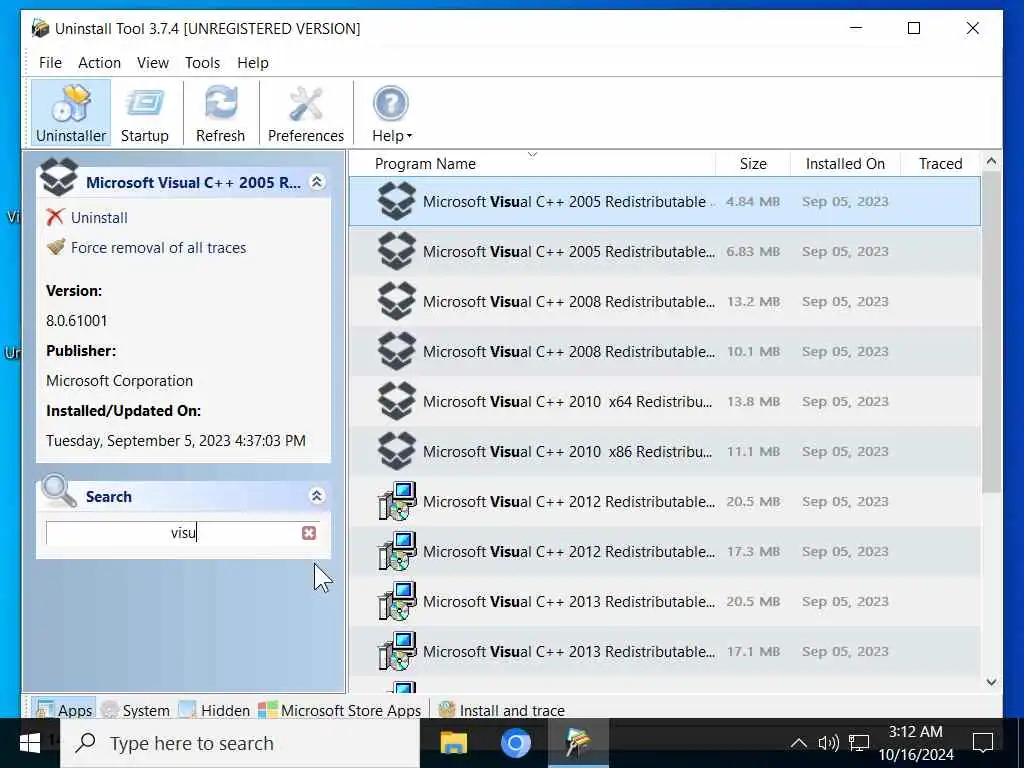
Task: Open the browser from taskbar
Action: click(515, 743)
